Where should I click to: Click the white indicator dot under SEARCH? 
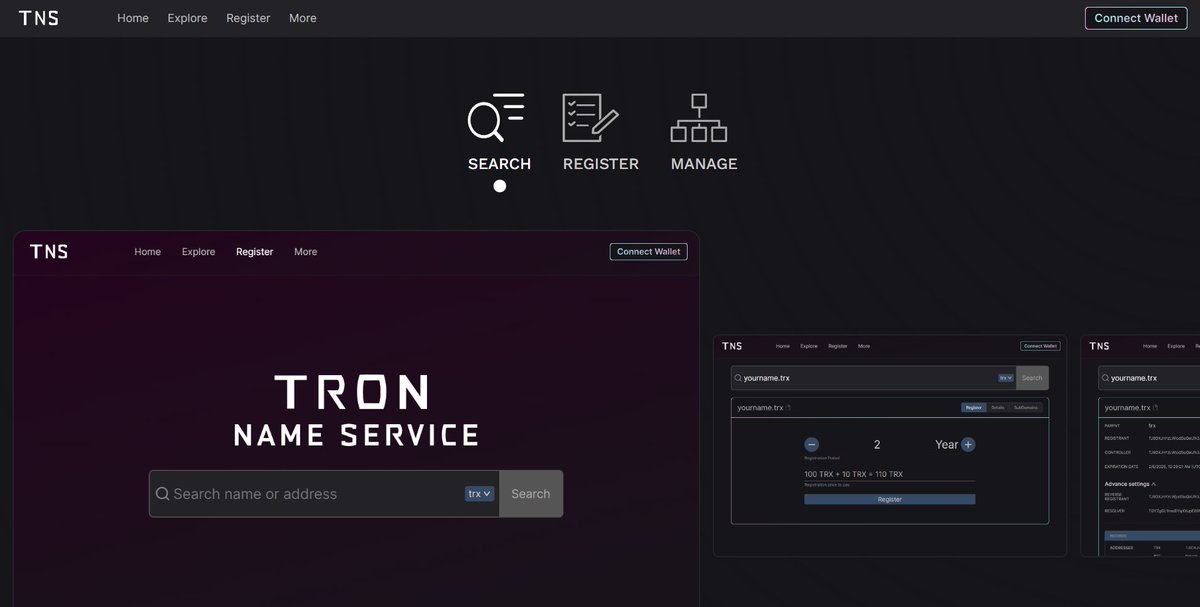click(500, 186)
